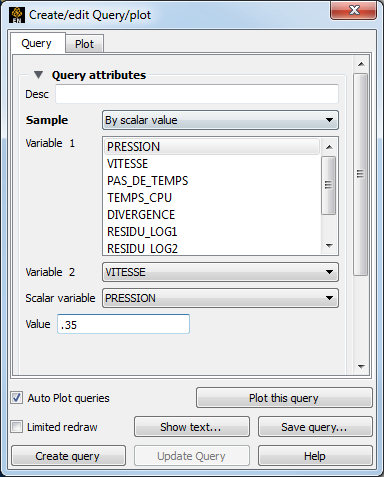Screen dimensions: 384x477
Task: Click the EnSight app icon in title bar
Action: point(17,15)
